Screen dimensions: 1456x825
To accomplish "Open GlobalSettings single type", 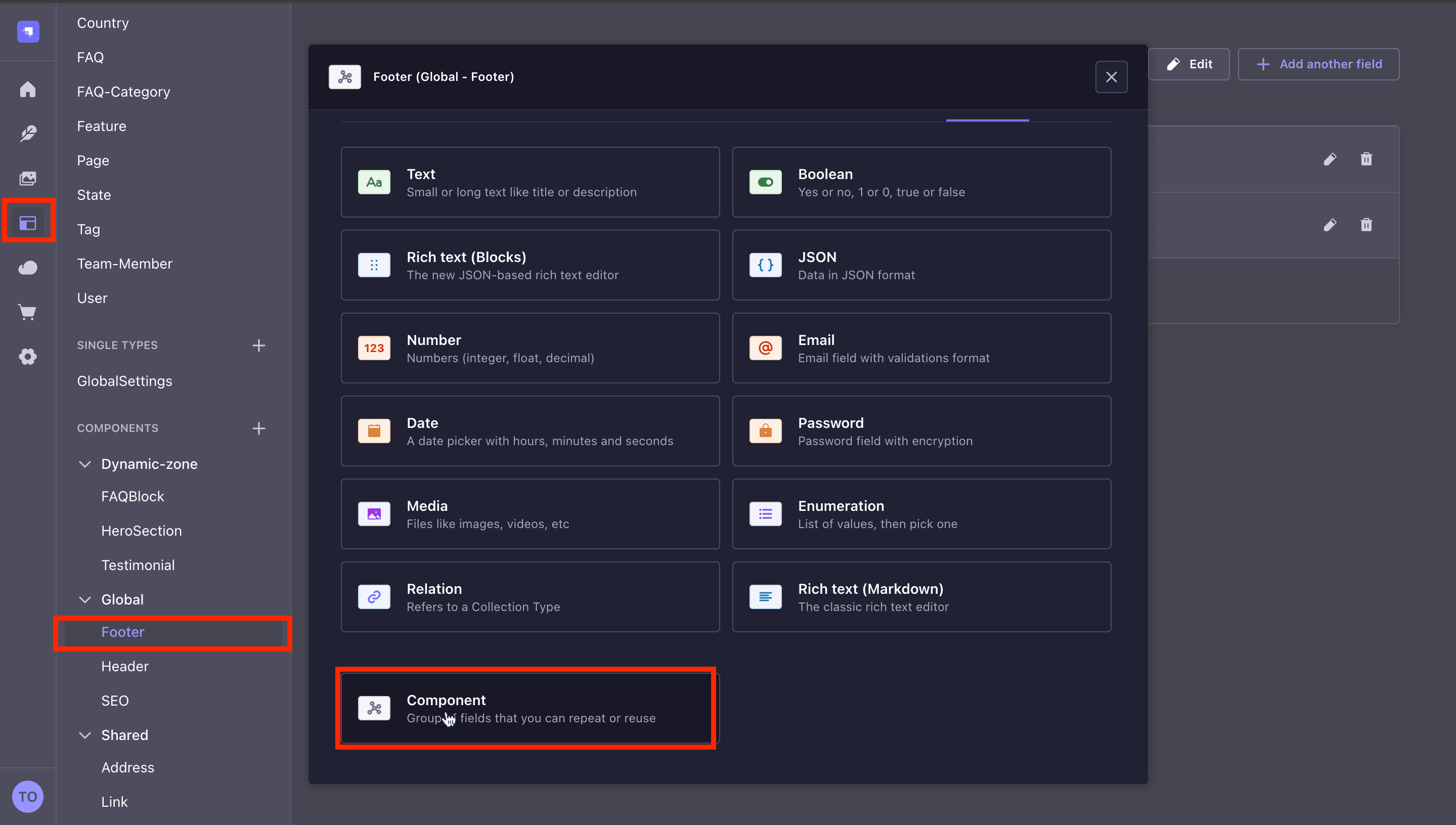I will [x=124, y=381].
